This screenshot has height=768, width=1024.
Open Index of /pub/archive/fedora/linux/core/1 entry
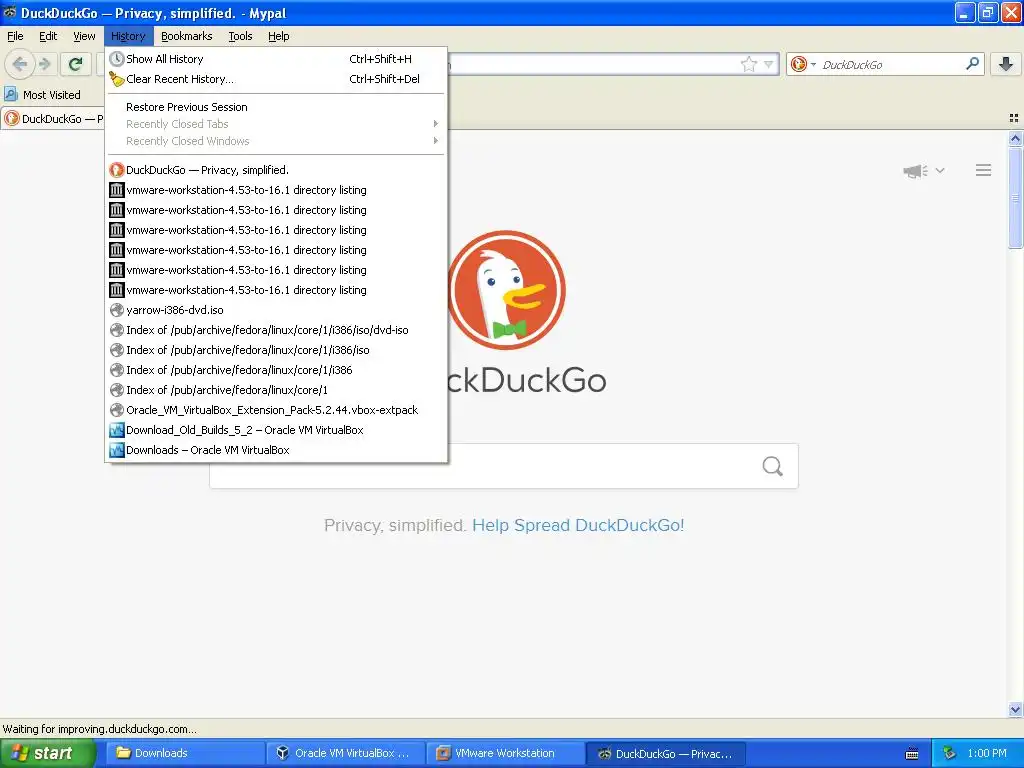(x=276, y=390)
